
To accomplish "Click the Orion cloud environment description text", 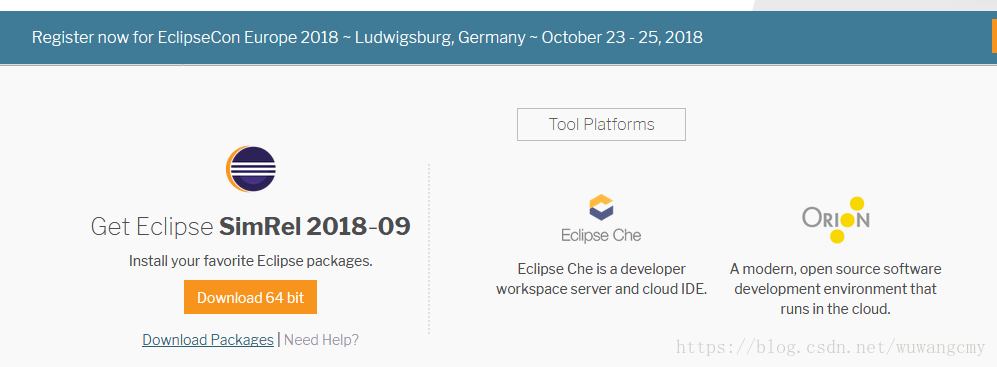I will click(835, 289).
